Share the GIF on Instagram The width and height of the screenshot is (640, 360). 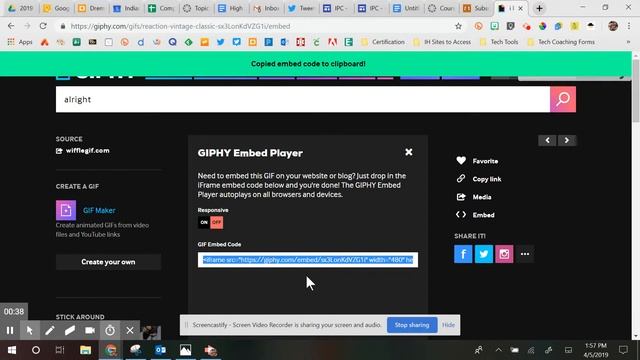click(x=504, y=254)
